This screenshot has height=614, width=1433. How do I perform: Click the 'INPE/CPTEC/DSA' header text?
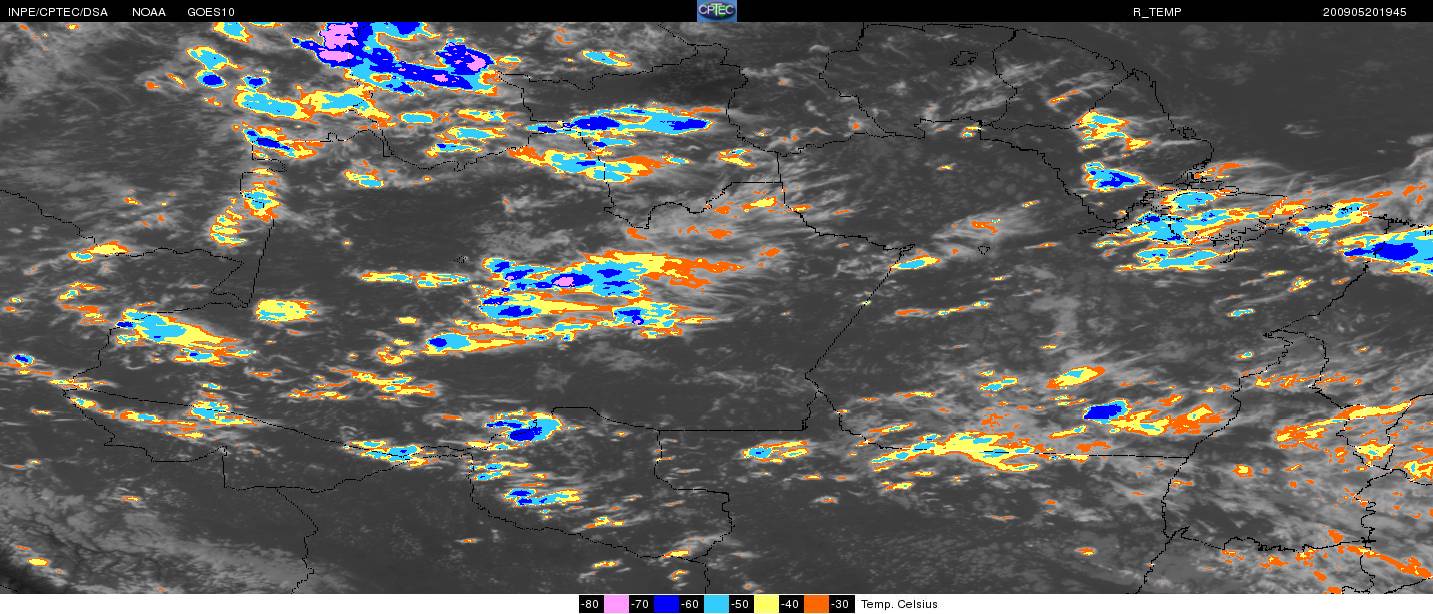[x=57, y=12]
